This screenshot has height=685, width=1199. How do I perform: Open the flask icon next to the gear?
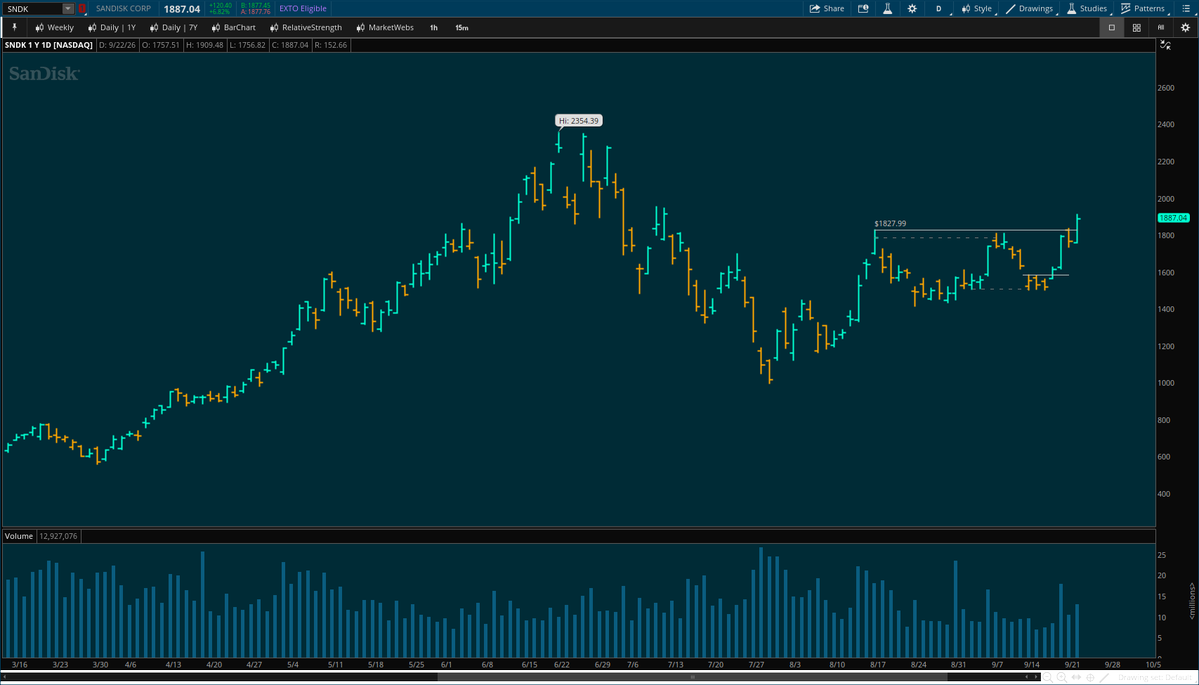click(x=888, y=8)
